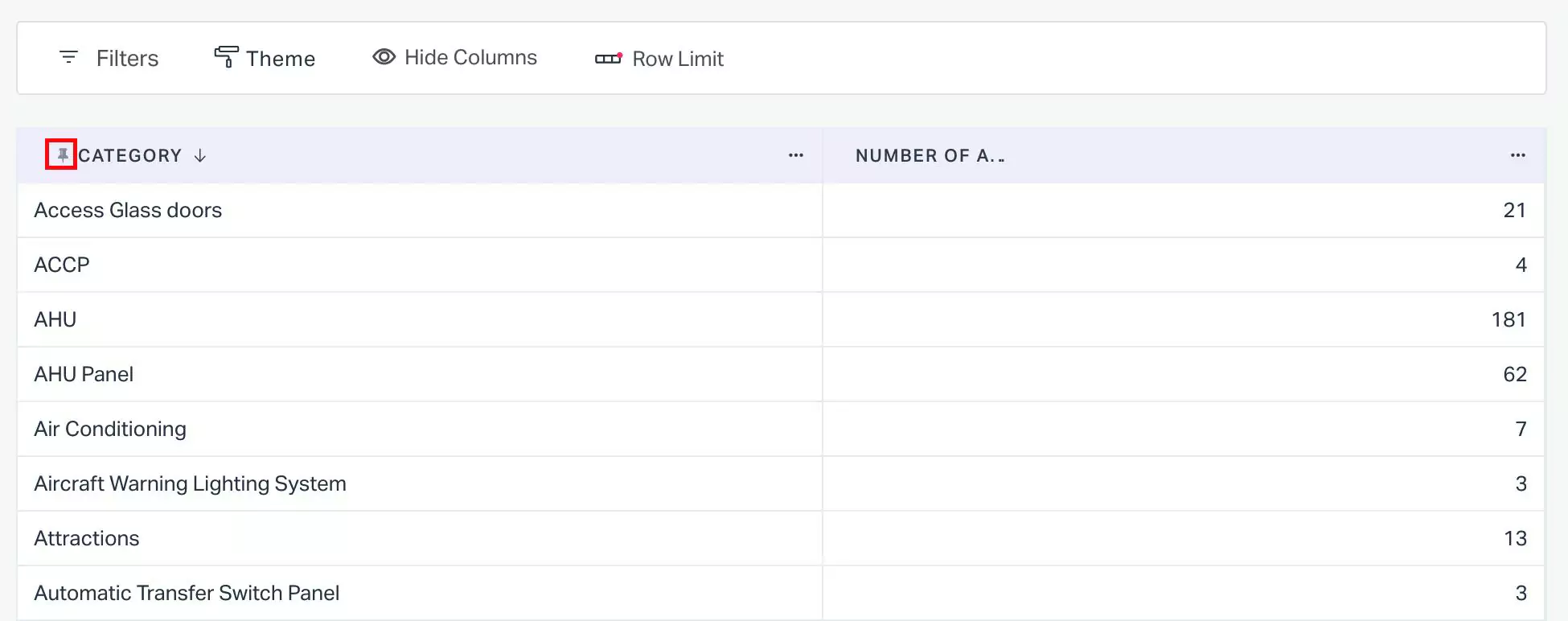Image resolution: width=1568 pixels, height=621 pixels.
Task: Click the Aircraft Warning Lighting System row
Action: (190, 483)
